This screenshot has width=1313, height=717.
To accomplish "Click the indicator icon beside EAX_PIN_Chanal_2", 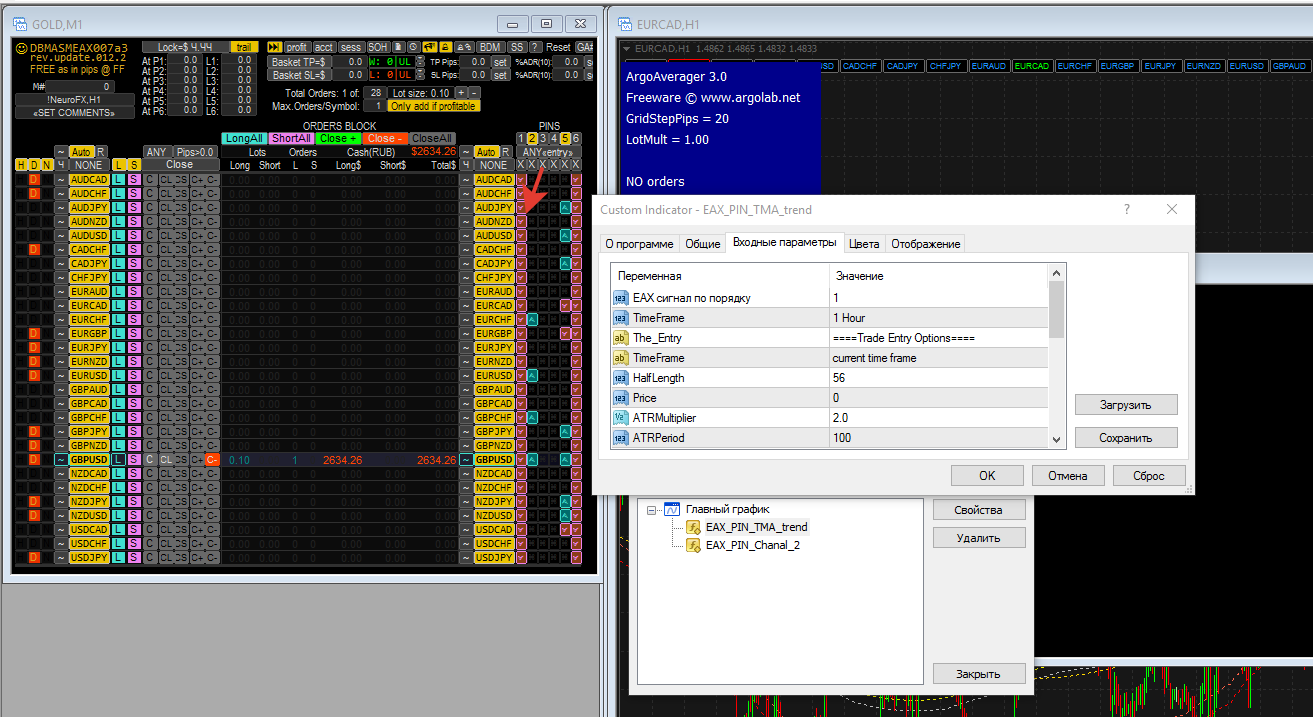I will [x=693, y=546].
